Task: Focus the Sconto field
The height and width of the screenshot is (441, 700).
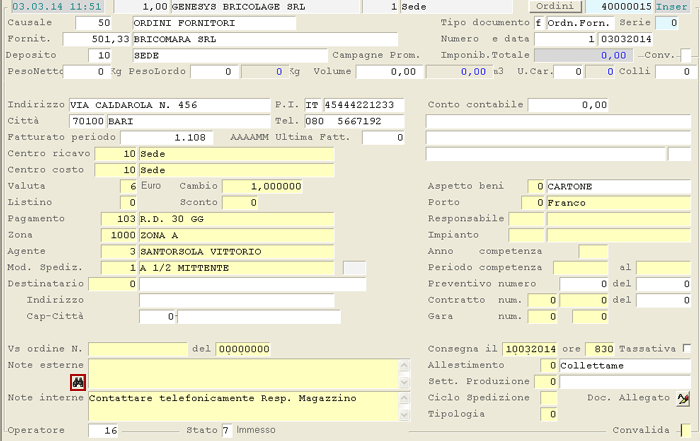Action: [240, 203]
